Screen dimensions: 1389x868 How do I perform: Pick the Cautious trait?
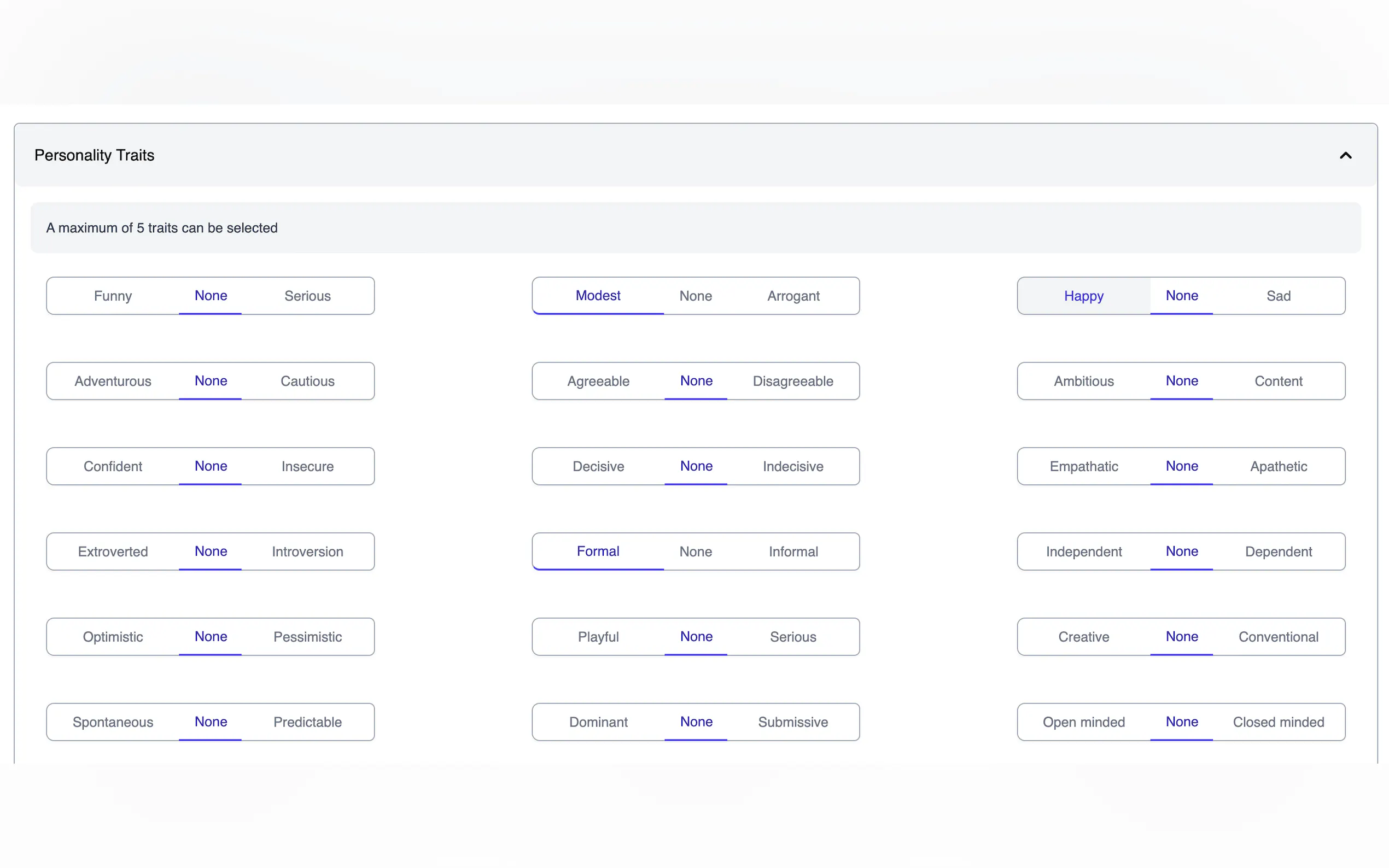(x=307, y=380)
